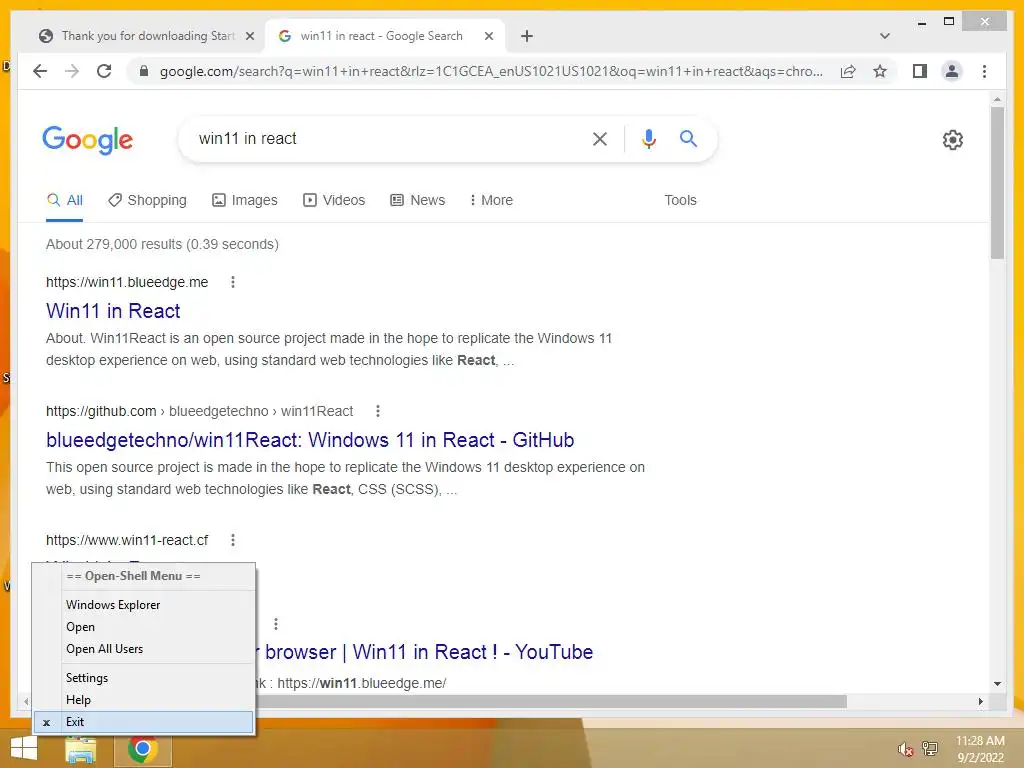Expand the More search filters

coord(491,200)
